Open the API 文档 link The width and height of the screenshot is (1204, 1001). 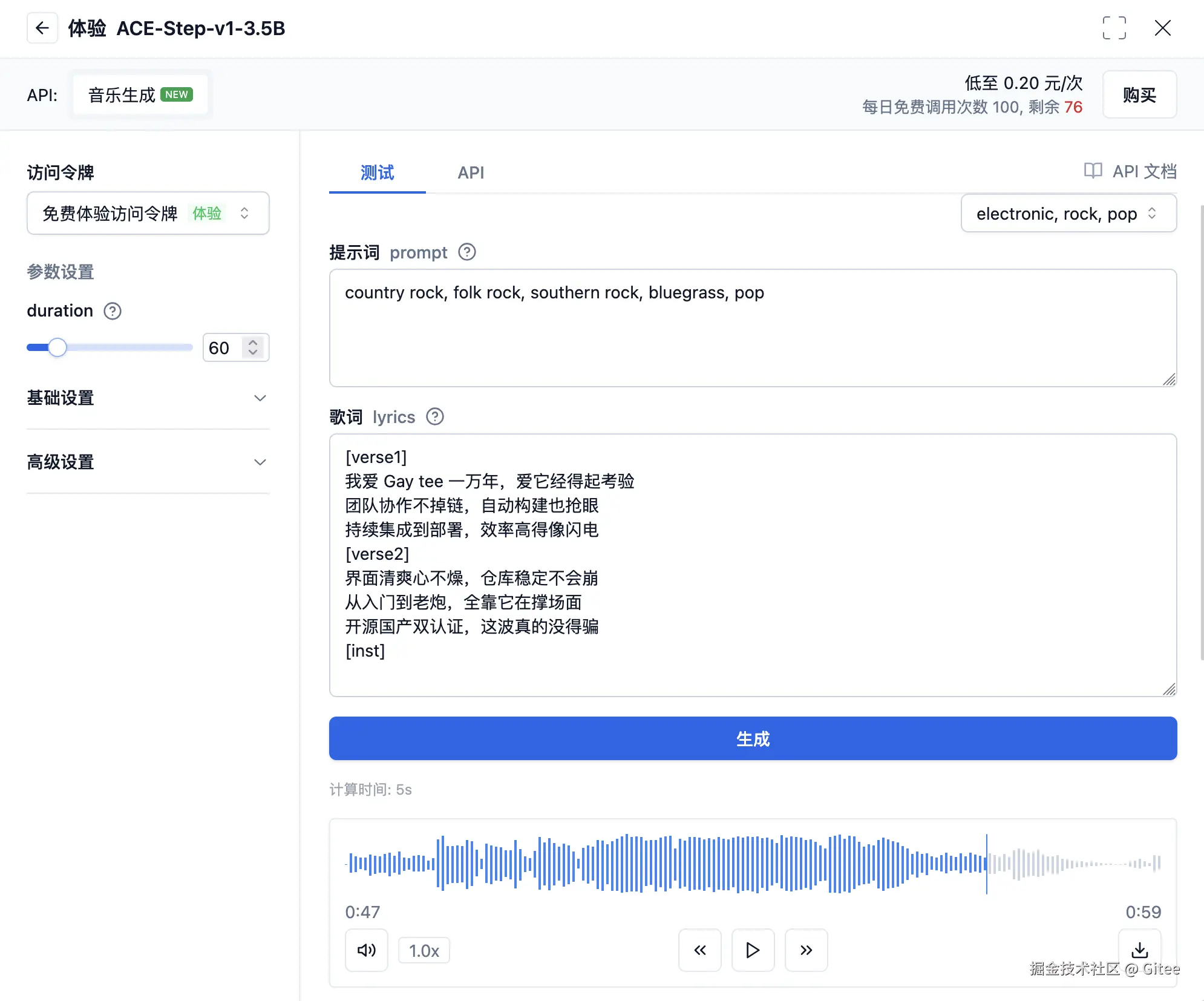tap(1130, 171)
